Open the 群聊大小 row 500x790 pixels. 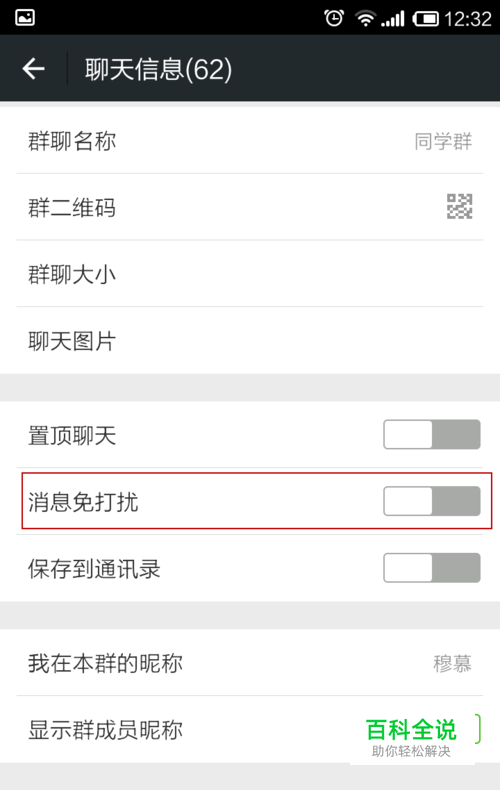click(x=250, y=274)
